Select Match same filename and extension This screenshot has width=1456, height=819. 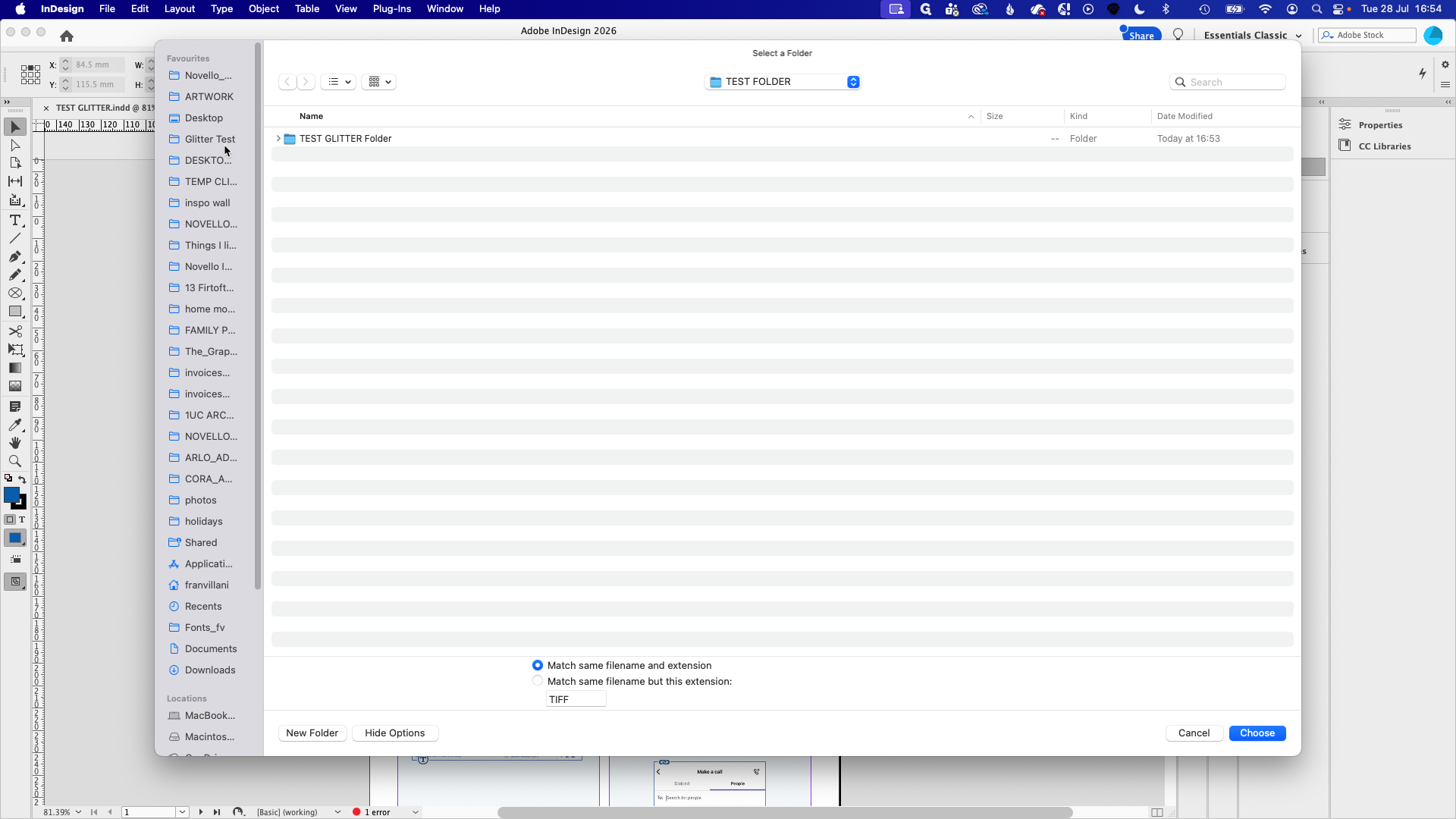coord(538,665)
